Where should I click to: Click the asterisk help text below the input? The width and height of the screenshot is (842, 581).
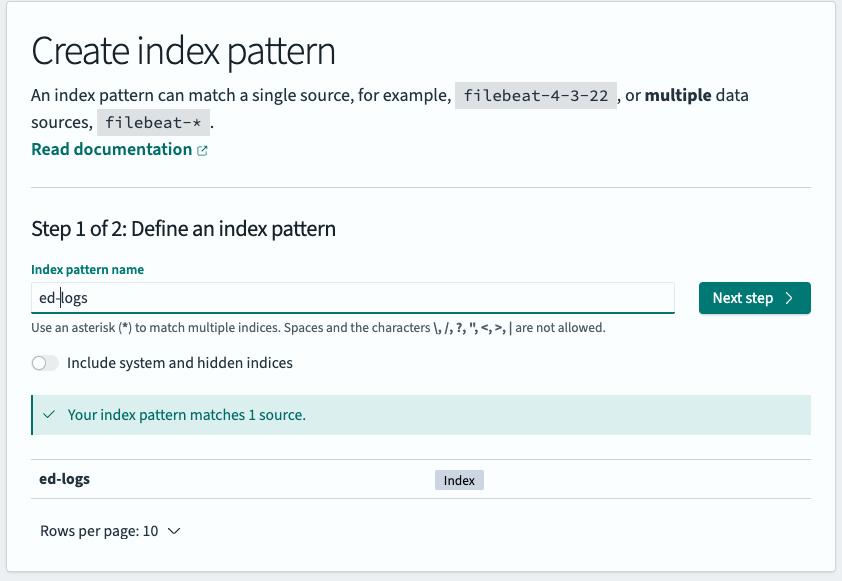318,328
